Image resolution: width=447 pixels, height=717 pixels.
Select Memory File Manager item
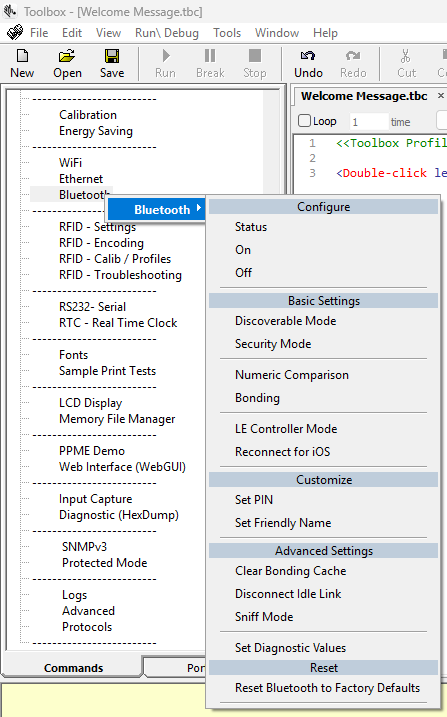[117, 419]
